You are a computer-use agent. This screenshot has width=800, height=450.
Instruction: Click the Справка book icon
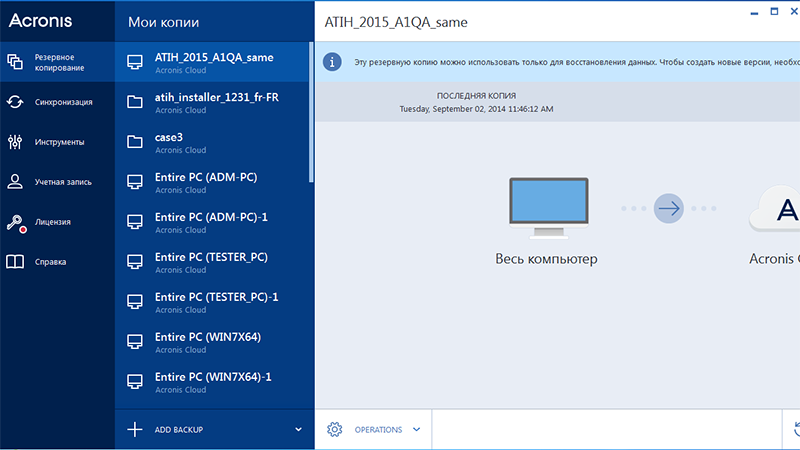tap(15, 262)
